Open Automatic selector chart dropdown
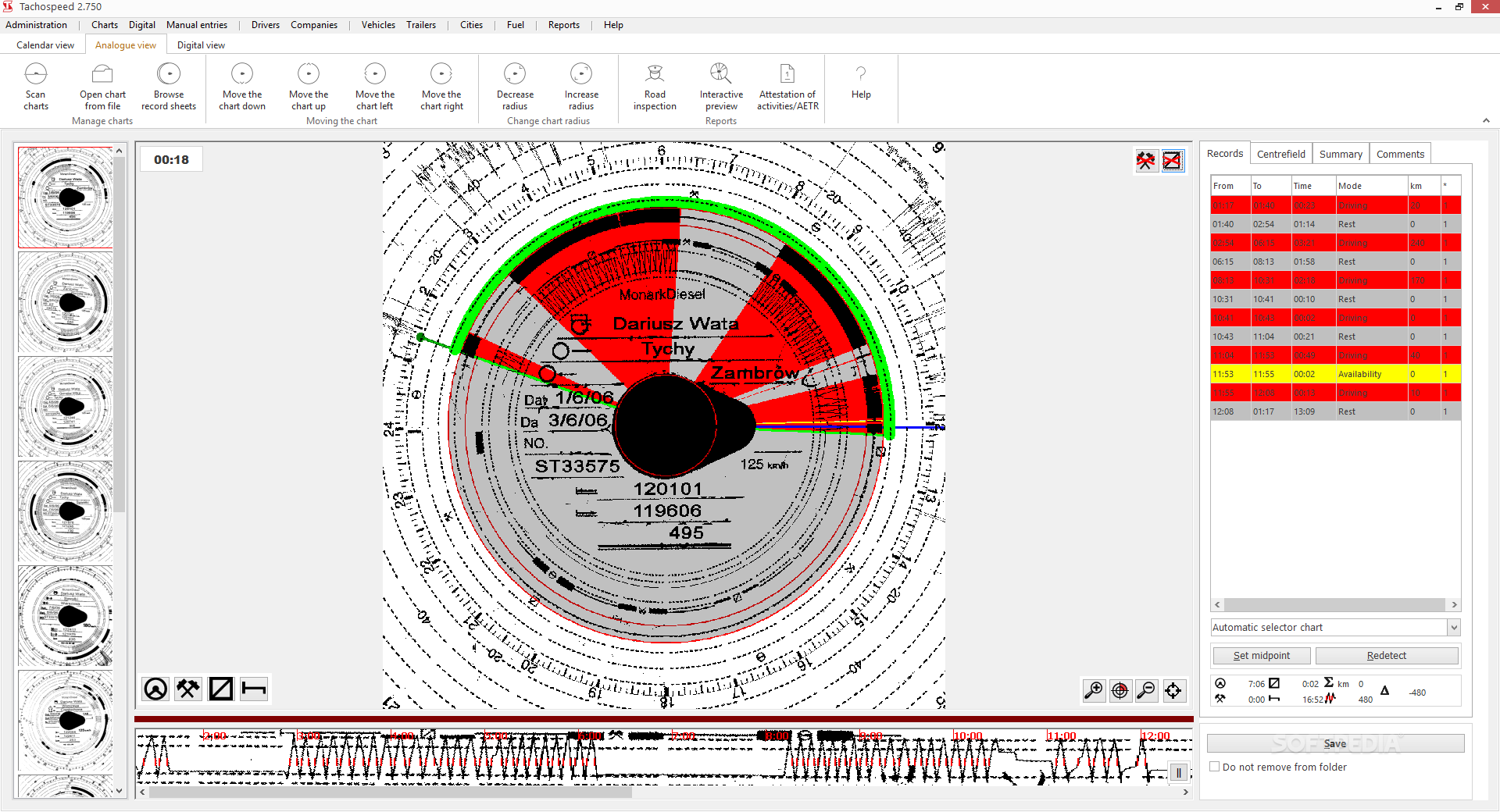The height and width of the screenshot is (812, 1500). (1454, 627)
